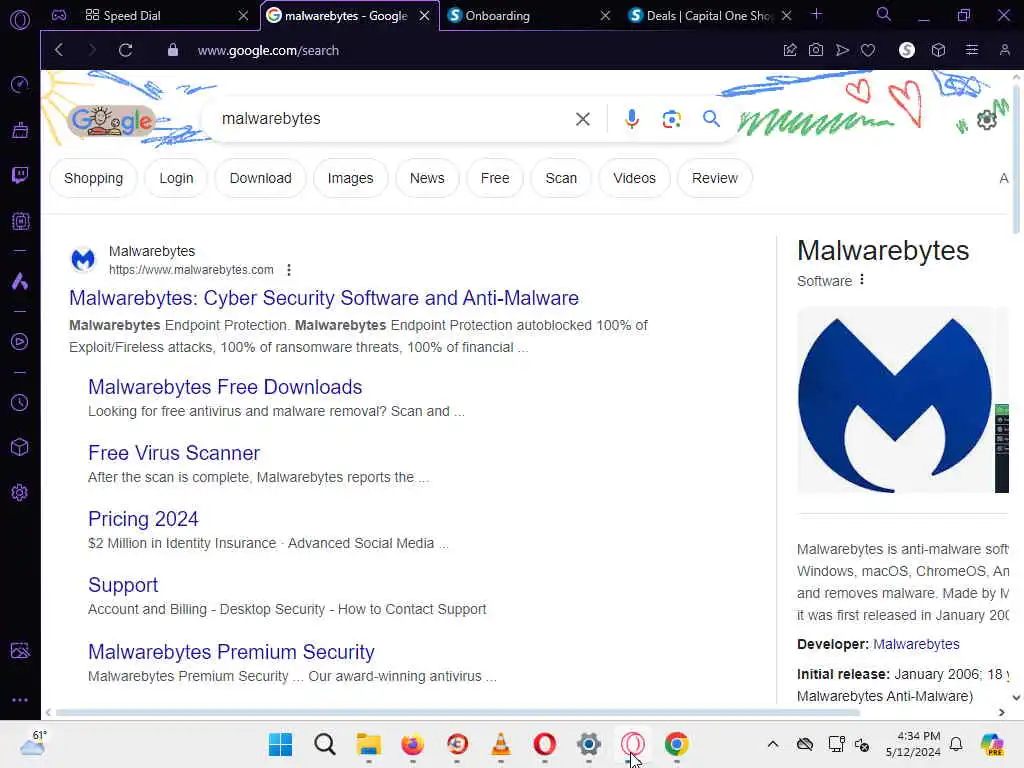Image resolution: width=1024 pixels, height=768 pixels.
Task: Open Twitch panel in sidebar
Action: pos(20,175)
